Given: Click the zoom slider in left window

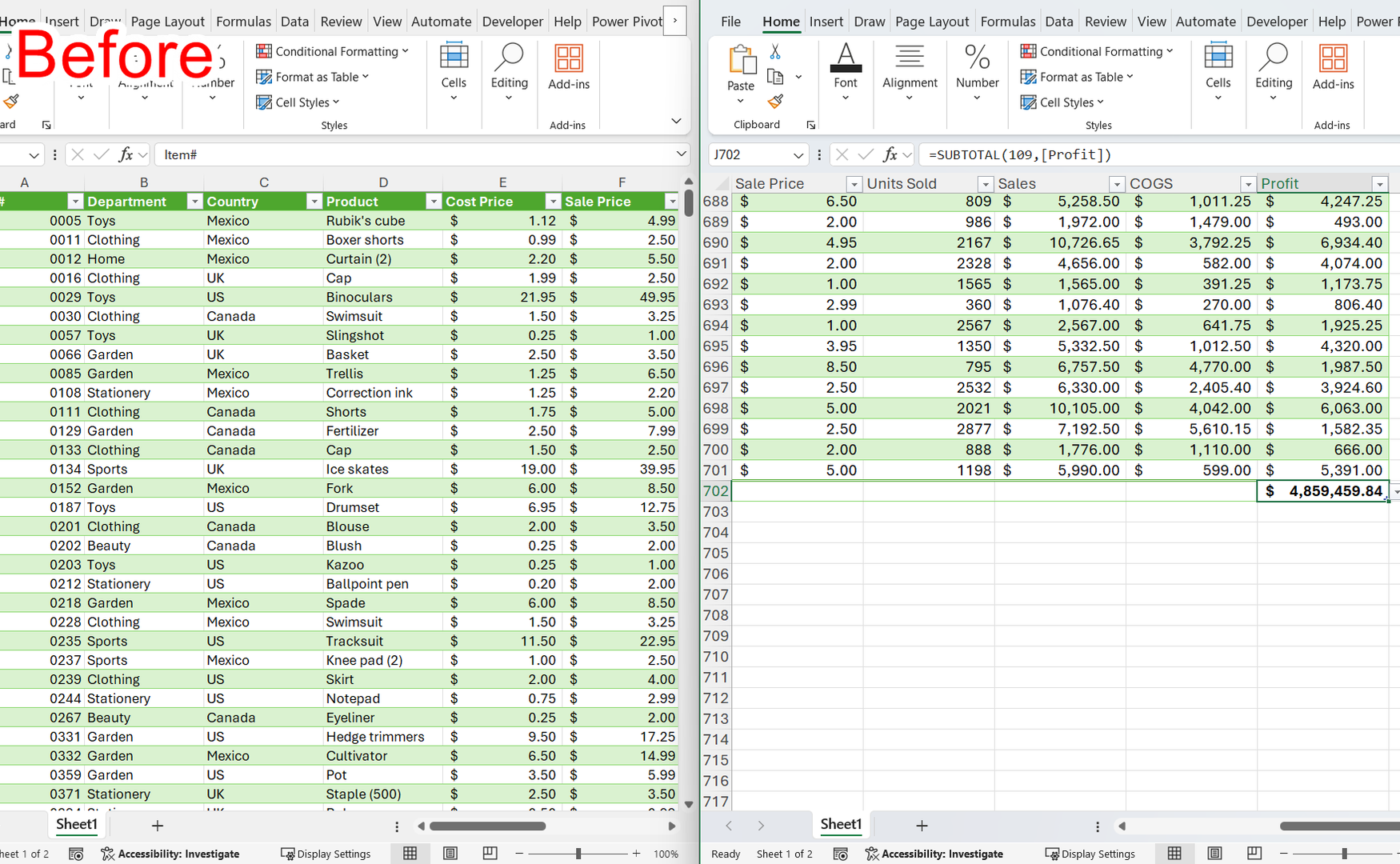Looking at the screenshot, I should tap(578, 854).
